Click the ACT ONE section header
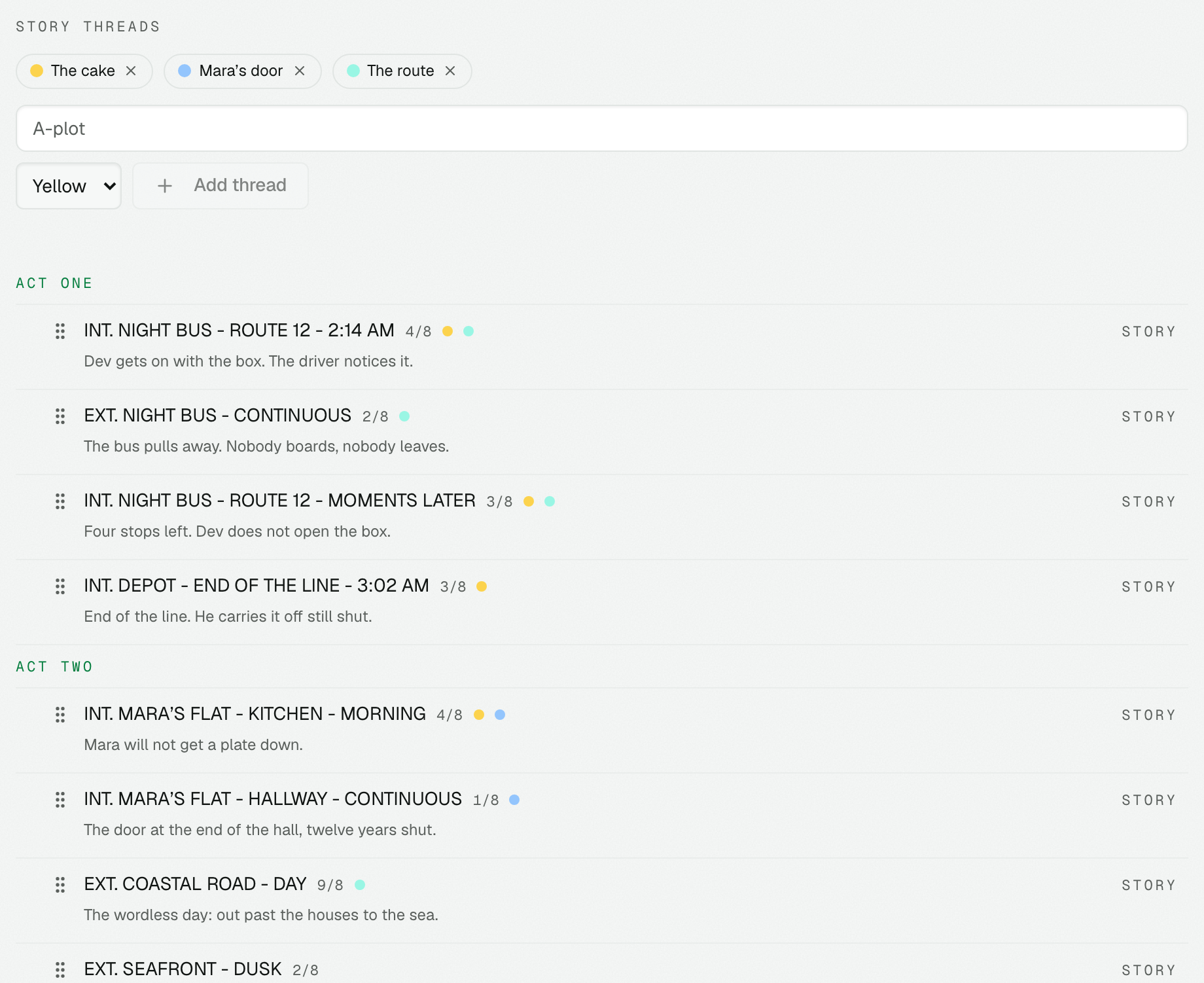 coord(54,283)
